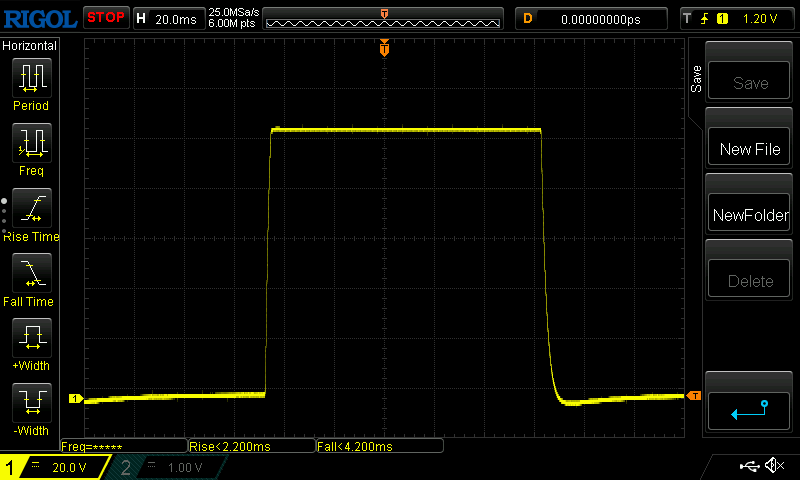Screen dimensions: 800x480
Task: Select the Channel 1 20.0 V tab
Action: pyautogui.click(x=55, y=467)
